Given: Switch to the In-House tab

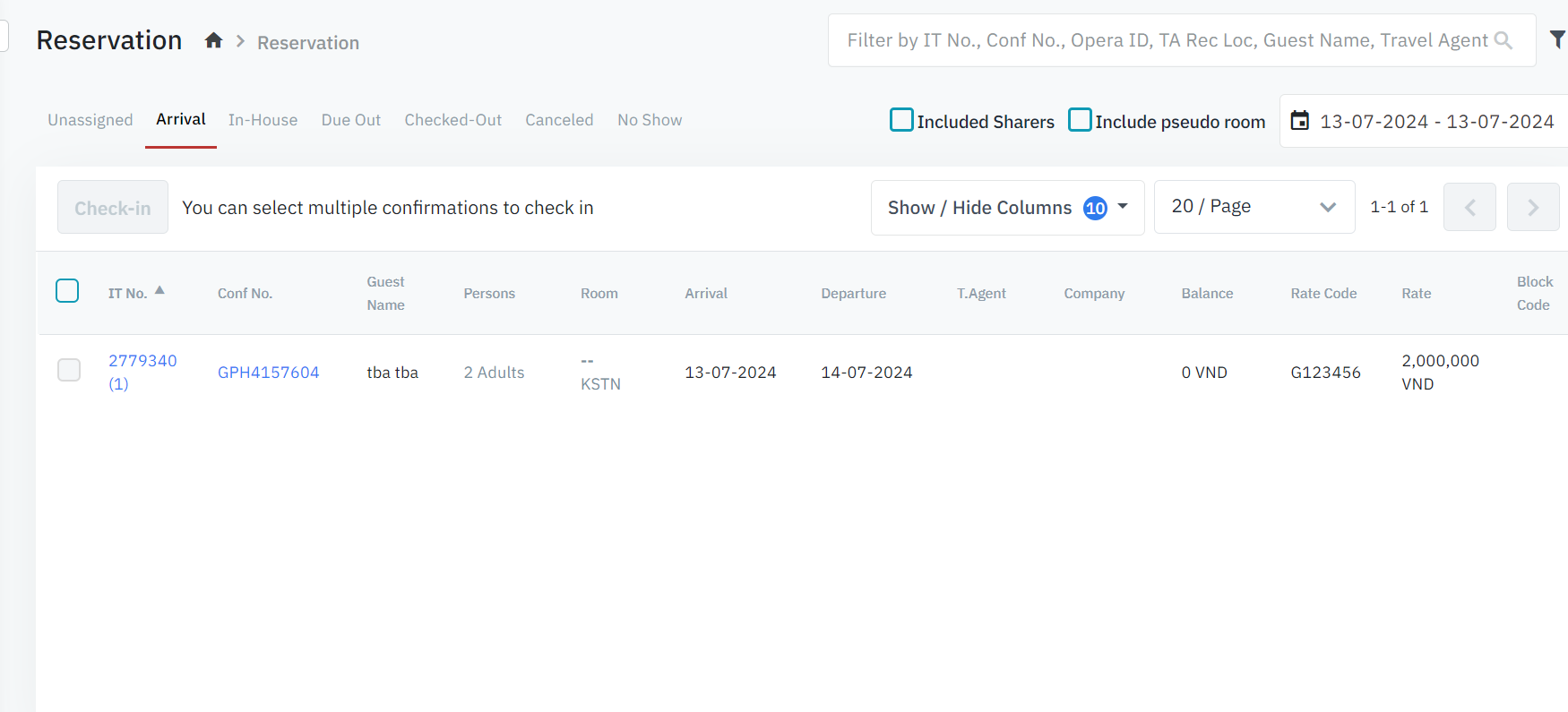Looking at the screenshot, I should (263, 120).
